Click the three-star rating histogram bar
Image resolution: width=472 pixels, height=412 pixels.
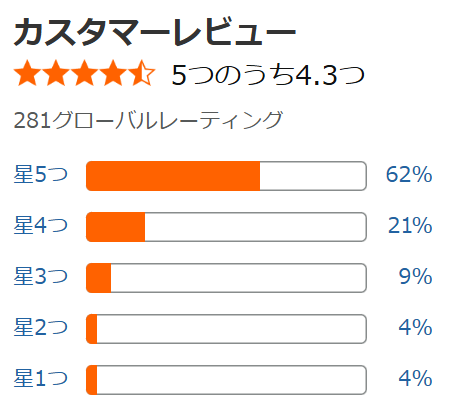(x=226, y=278)
